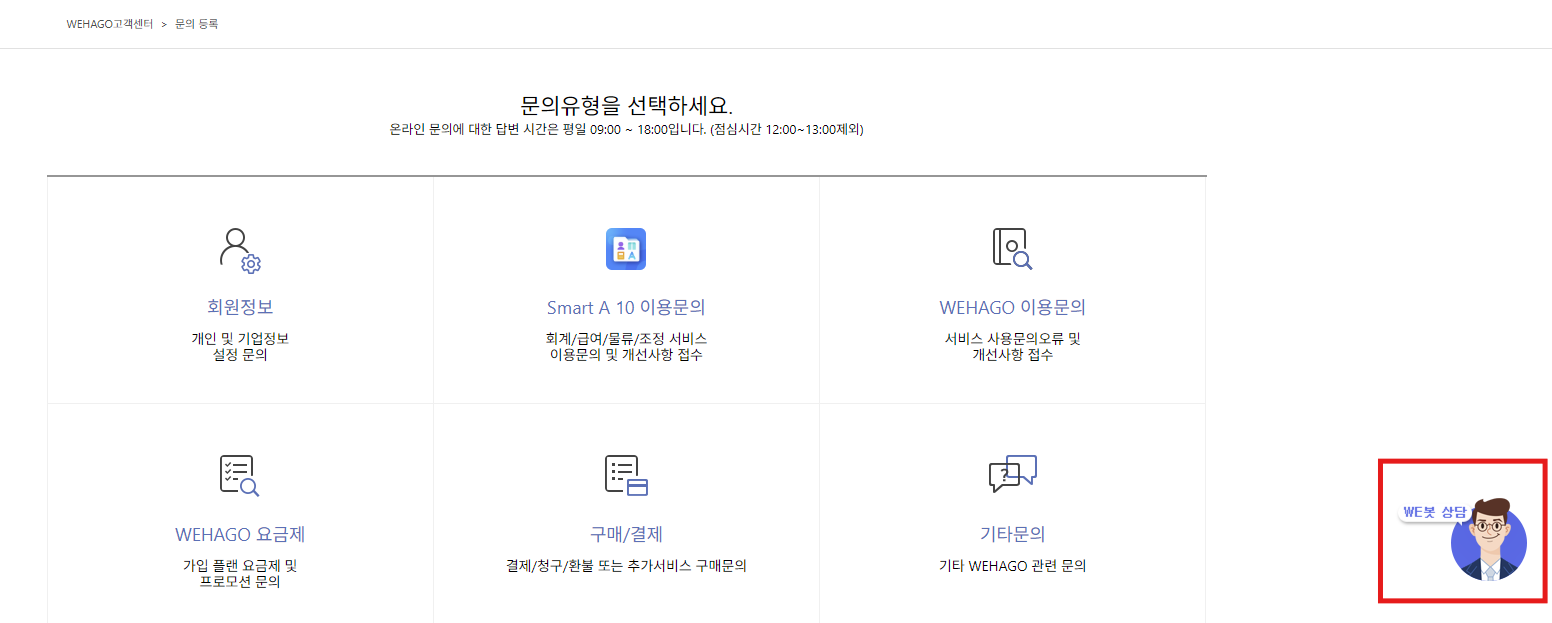Choose the 기타문의 inquiry title
1552x623 pixels.
pyautogui.click(x=1012, y=534)
